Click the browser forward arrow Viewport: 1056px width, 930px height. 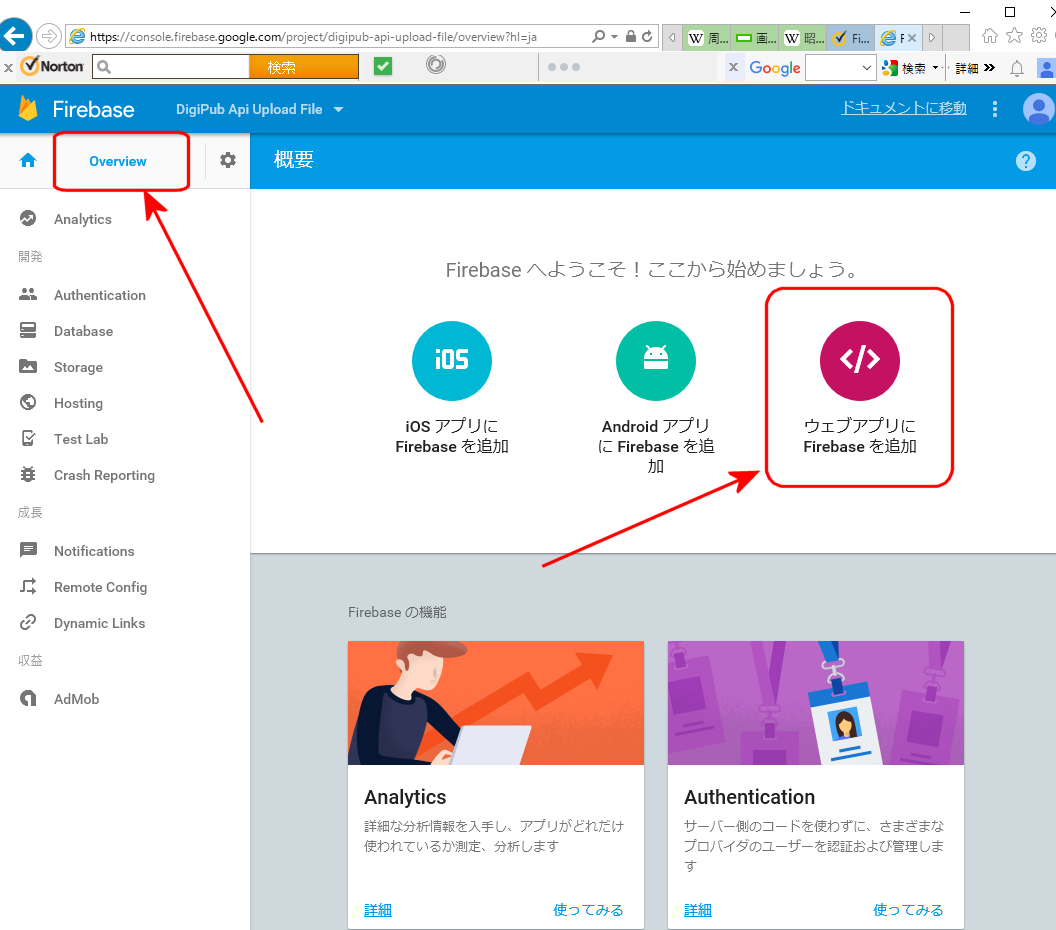coord(48,36)
